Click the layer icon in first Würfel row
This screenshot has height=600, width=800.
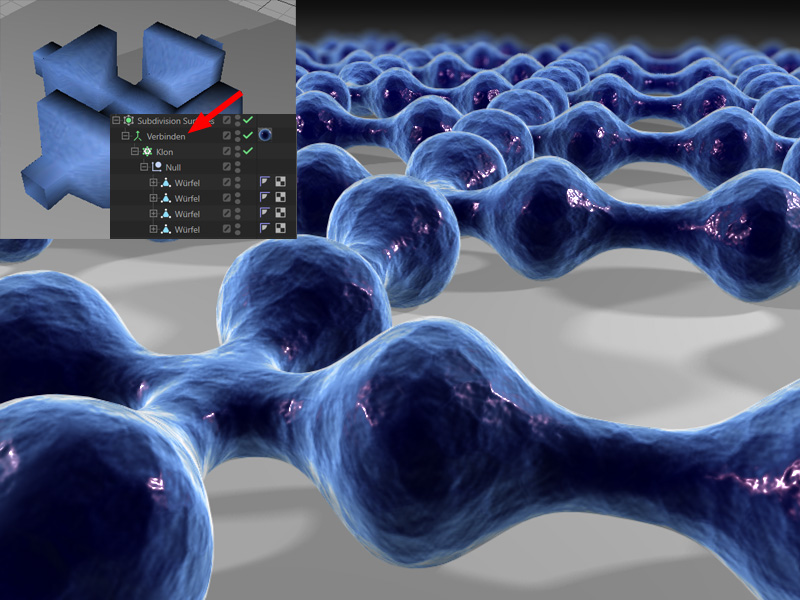point(227,182)
